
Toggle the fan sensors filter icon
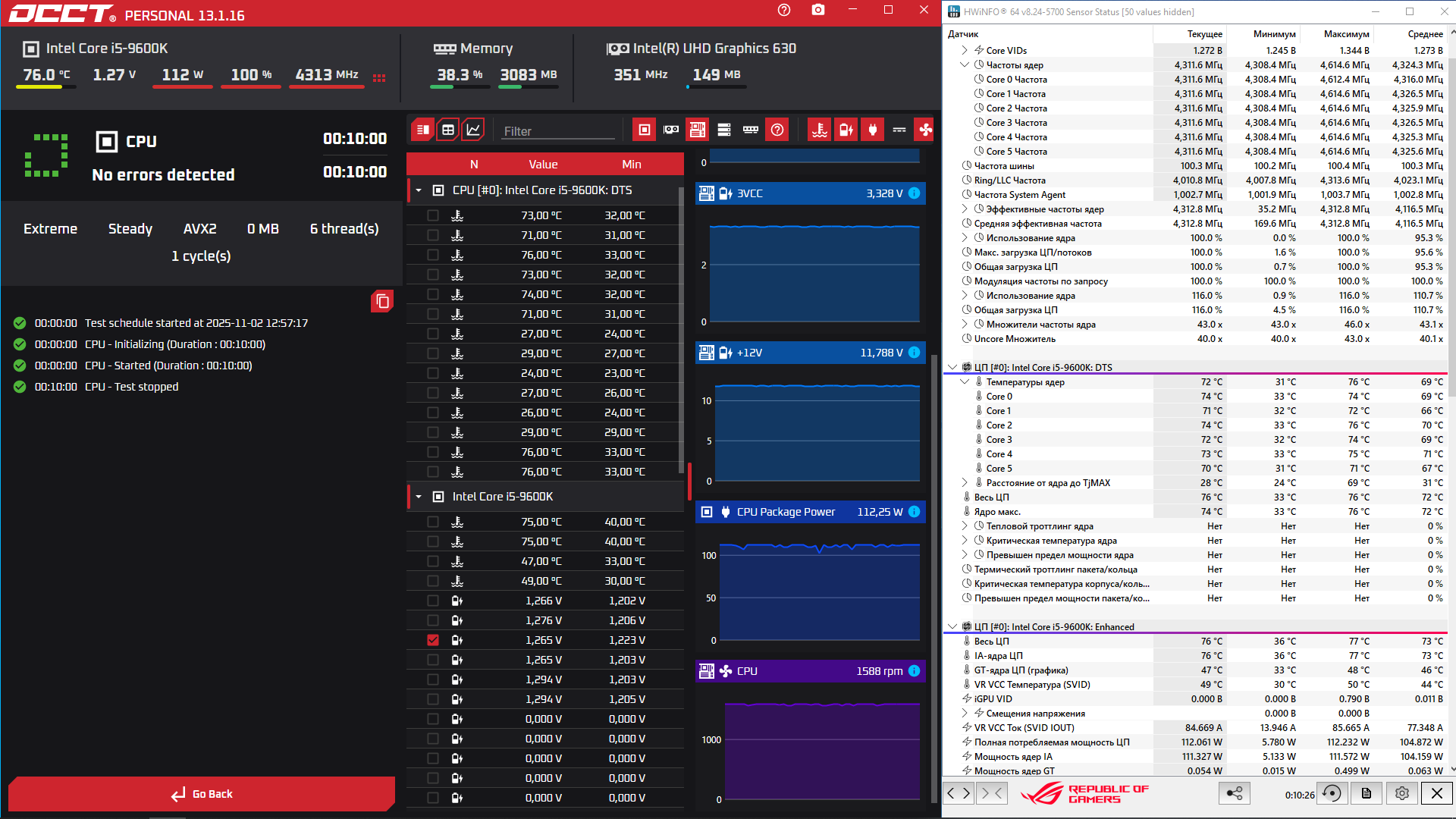[x=925, y=130]
